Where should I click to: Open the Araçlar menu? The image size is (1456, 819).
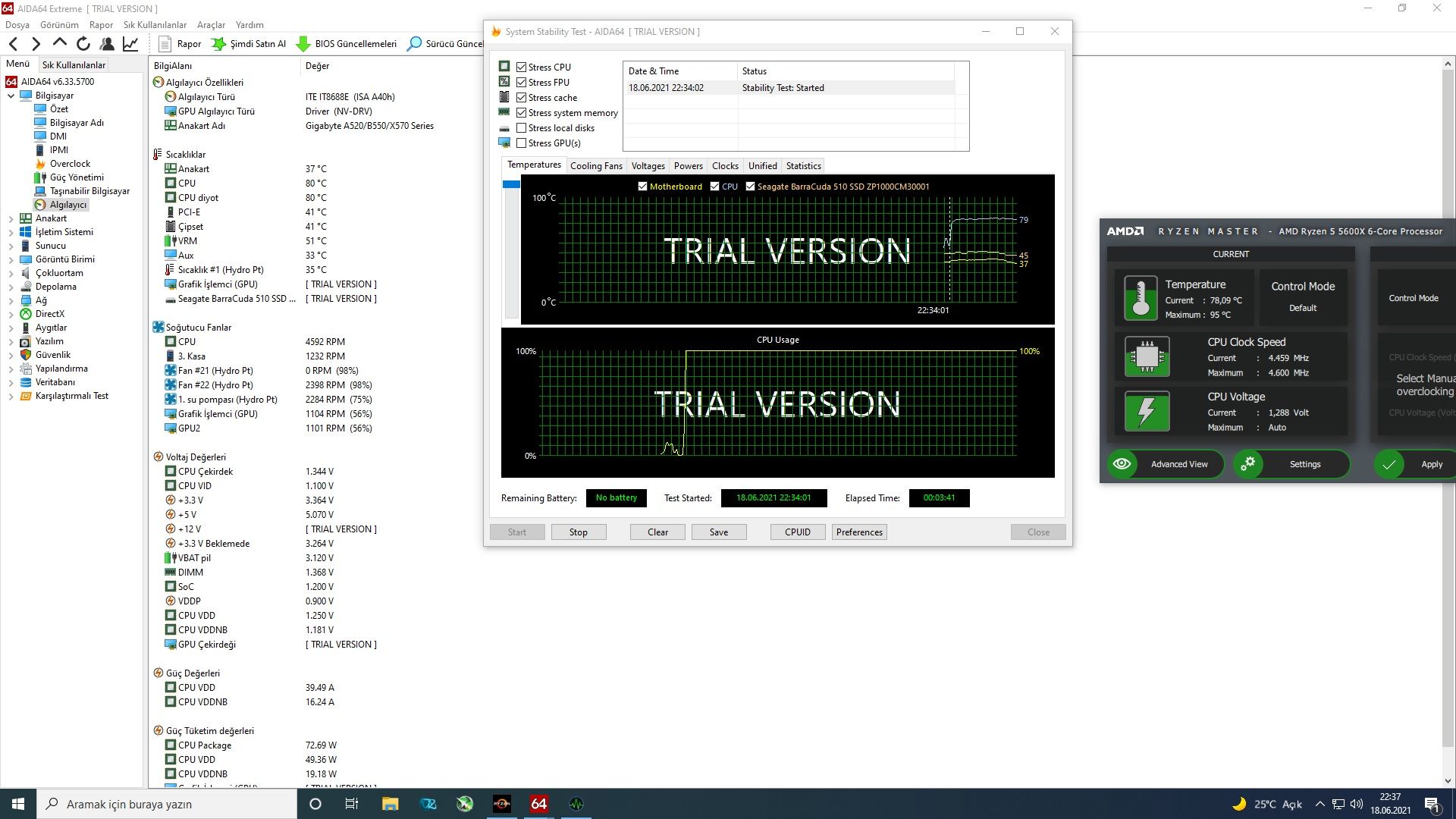[x=211, y=25]
